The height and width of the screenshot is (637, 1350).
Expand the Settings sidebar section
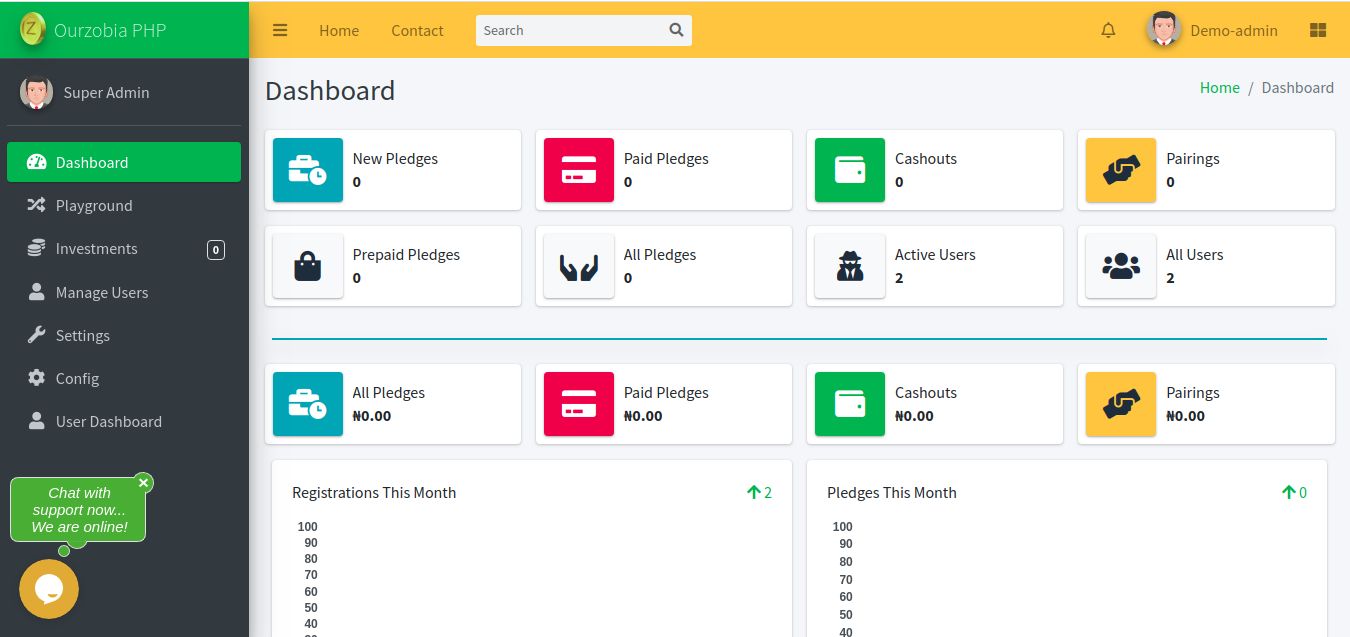pyautogui.click(x=82, y=335)
